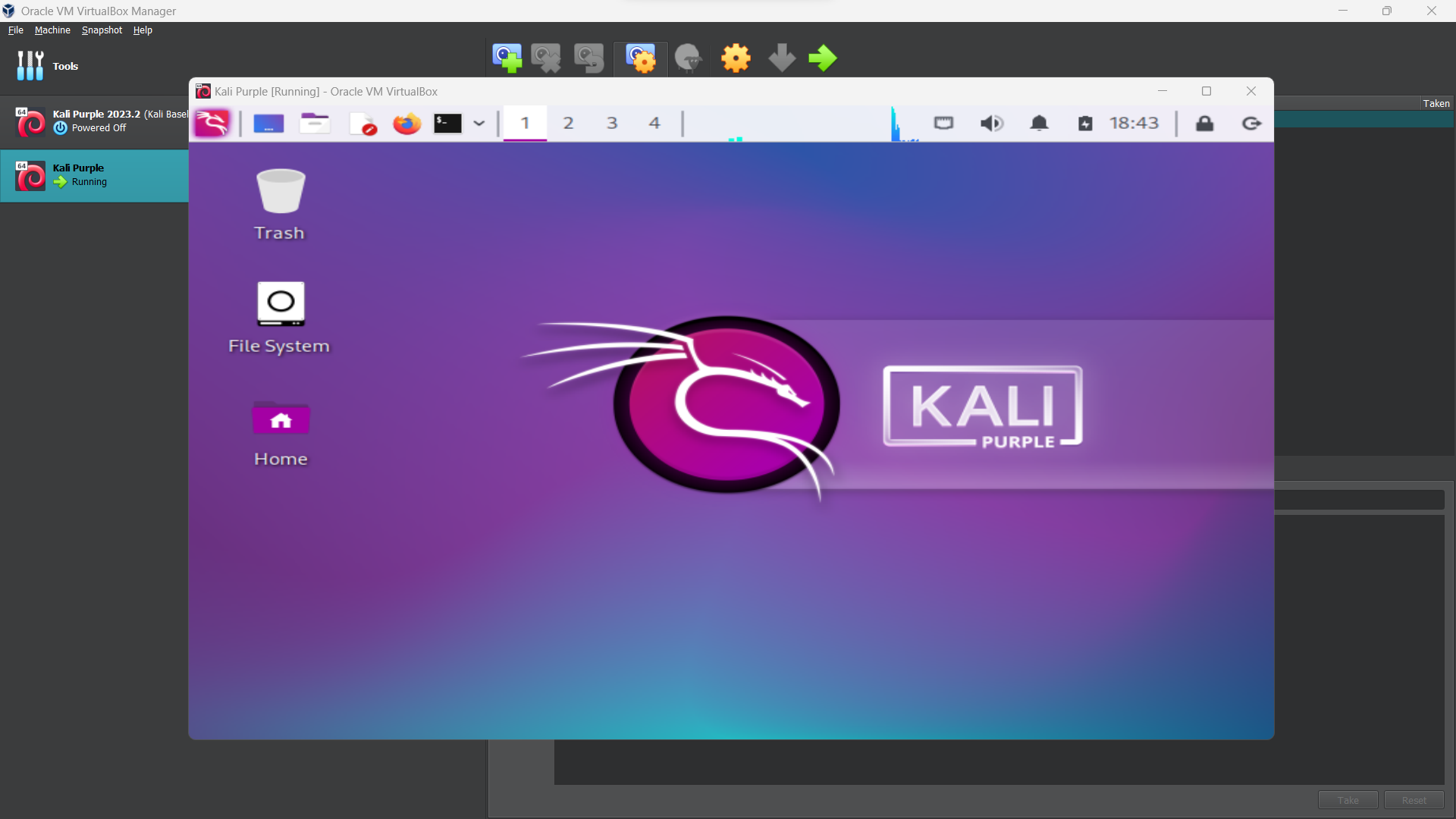Select the Home folder desktop icon
Screen dimensions: 1456x819
pos(281,434)
